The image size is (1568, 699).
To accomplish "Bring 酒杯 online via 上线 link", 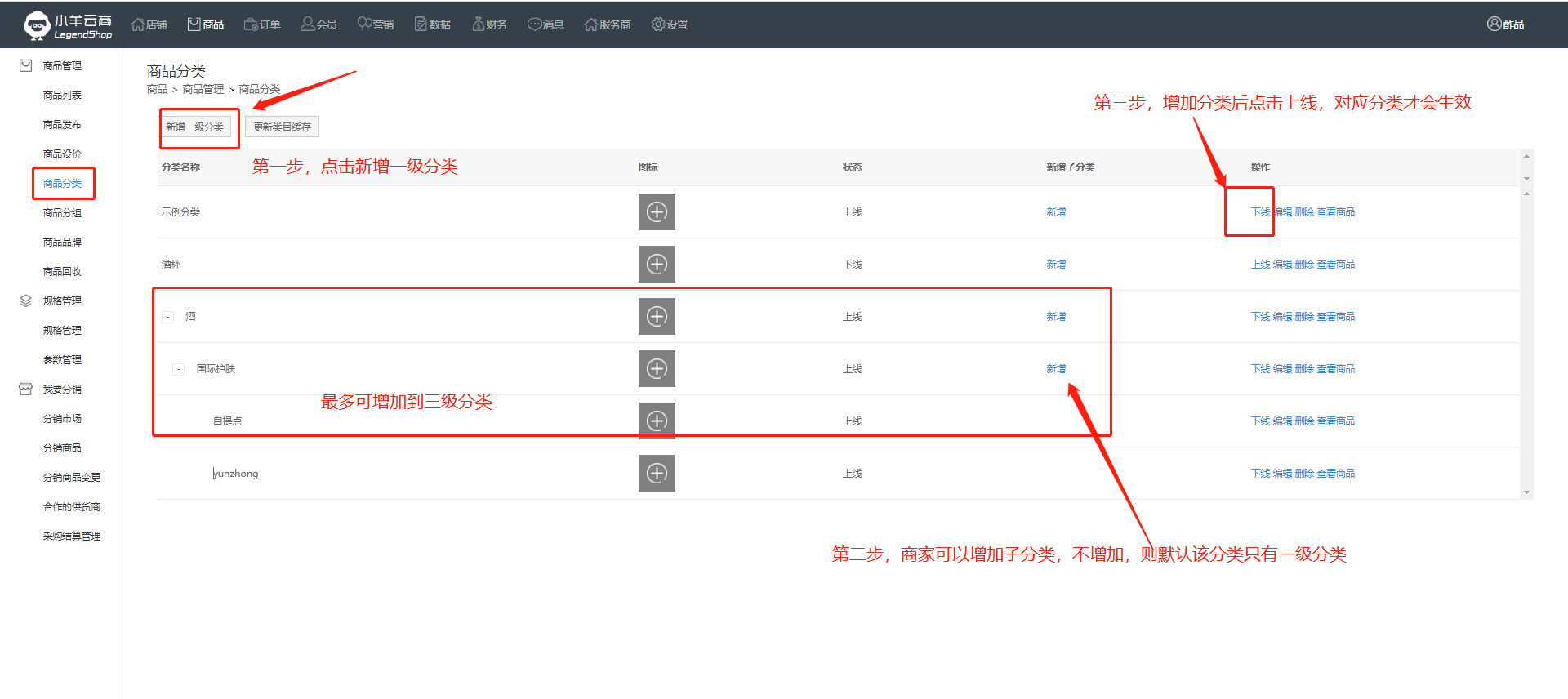I will pos(1260,265).
